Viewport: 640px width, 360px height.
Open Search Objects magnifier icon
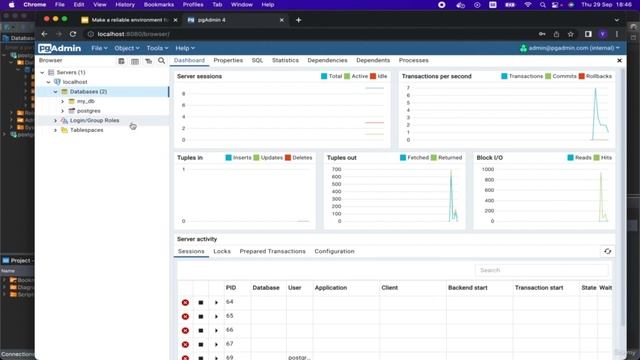point(162,60)
